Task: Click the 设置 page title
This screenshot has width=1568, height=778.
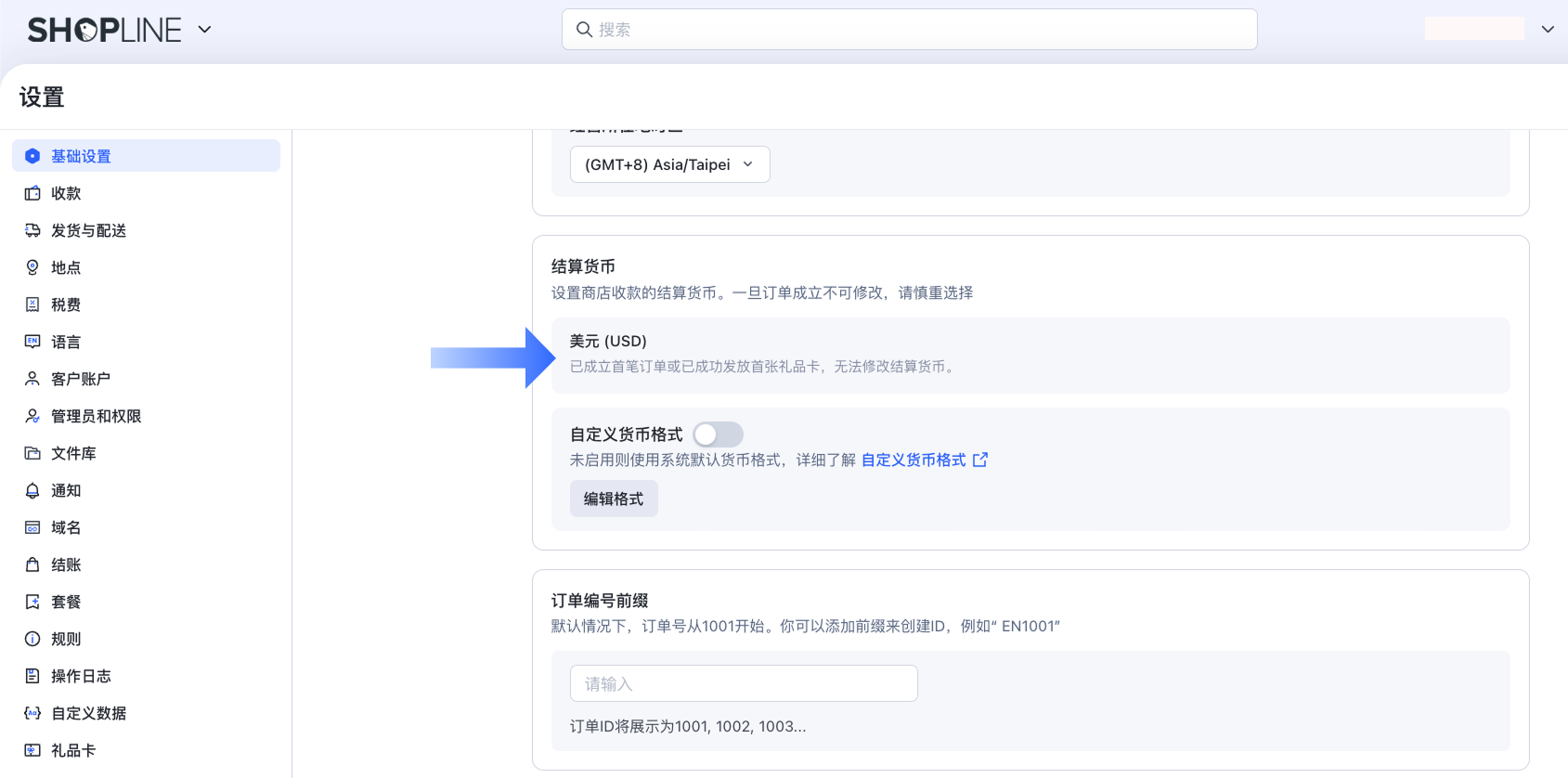Action: (42, 97)
